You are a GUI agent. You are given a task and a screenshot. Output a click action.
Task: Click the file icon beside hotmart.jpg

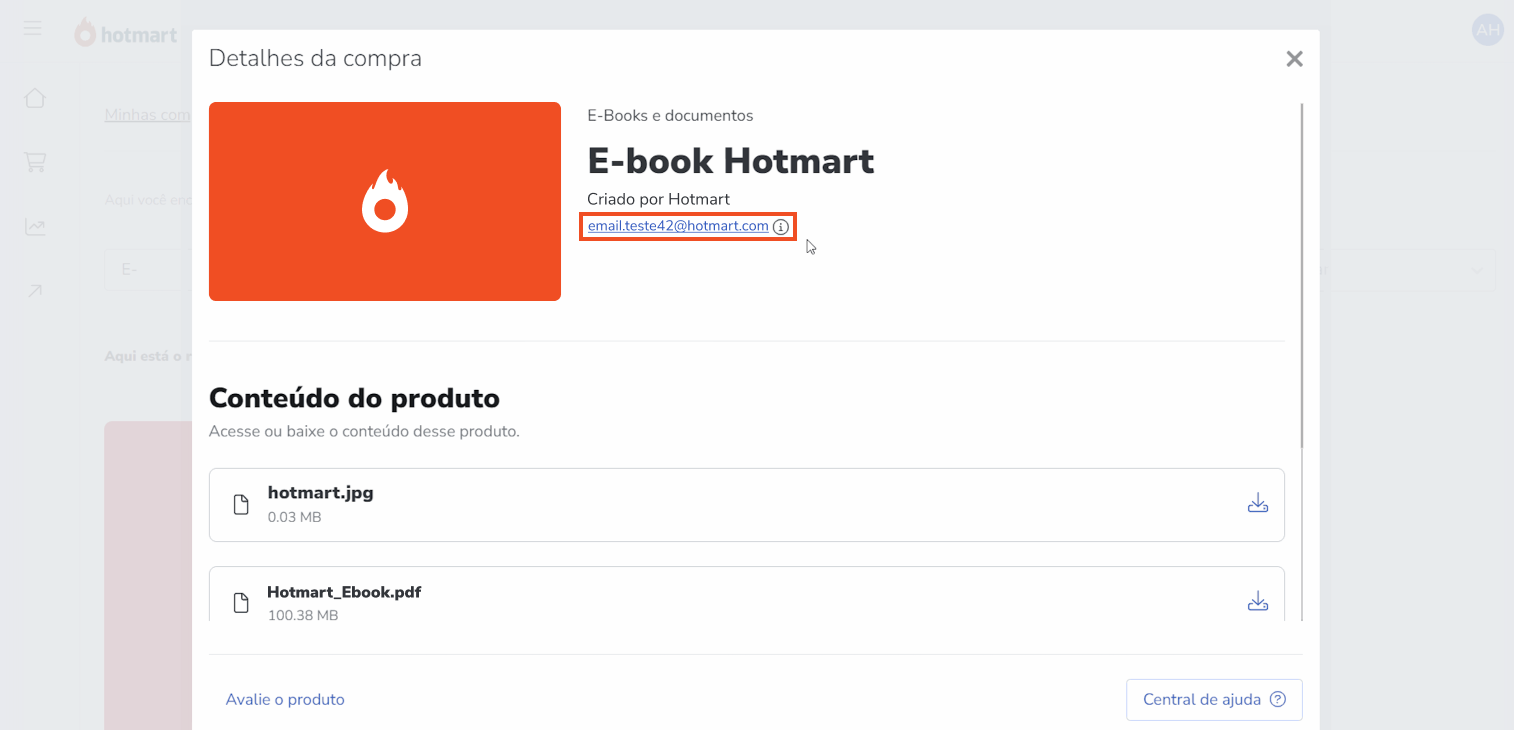(x=241, y=504)
